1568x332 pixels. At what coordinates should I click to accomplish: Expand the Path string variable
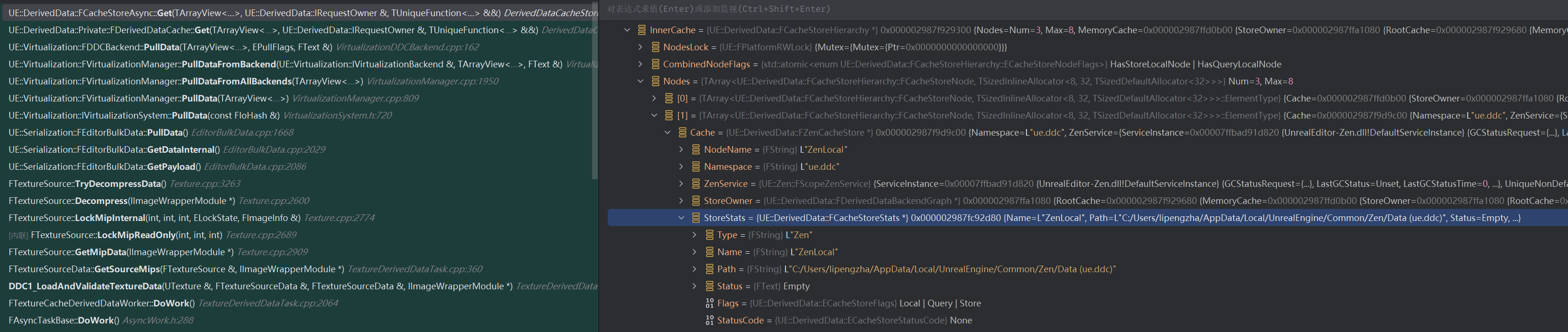(695, 269)
